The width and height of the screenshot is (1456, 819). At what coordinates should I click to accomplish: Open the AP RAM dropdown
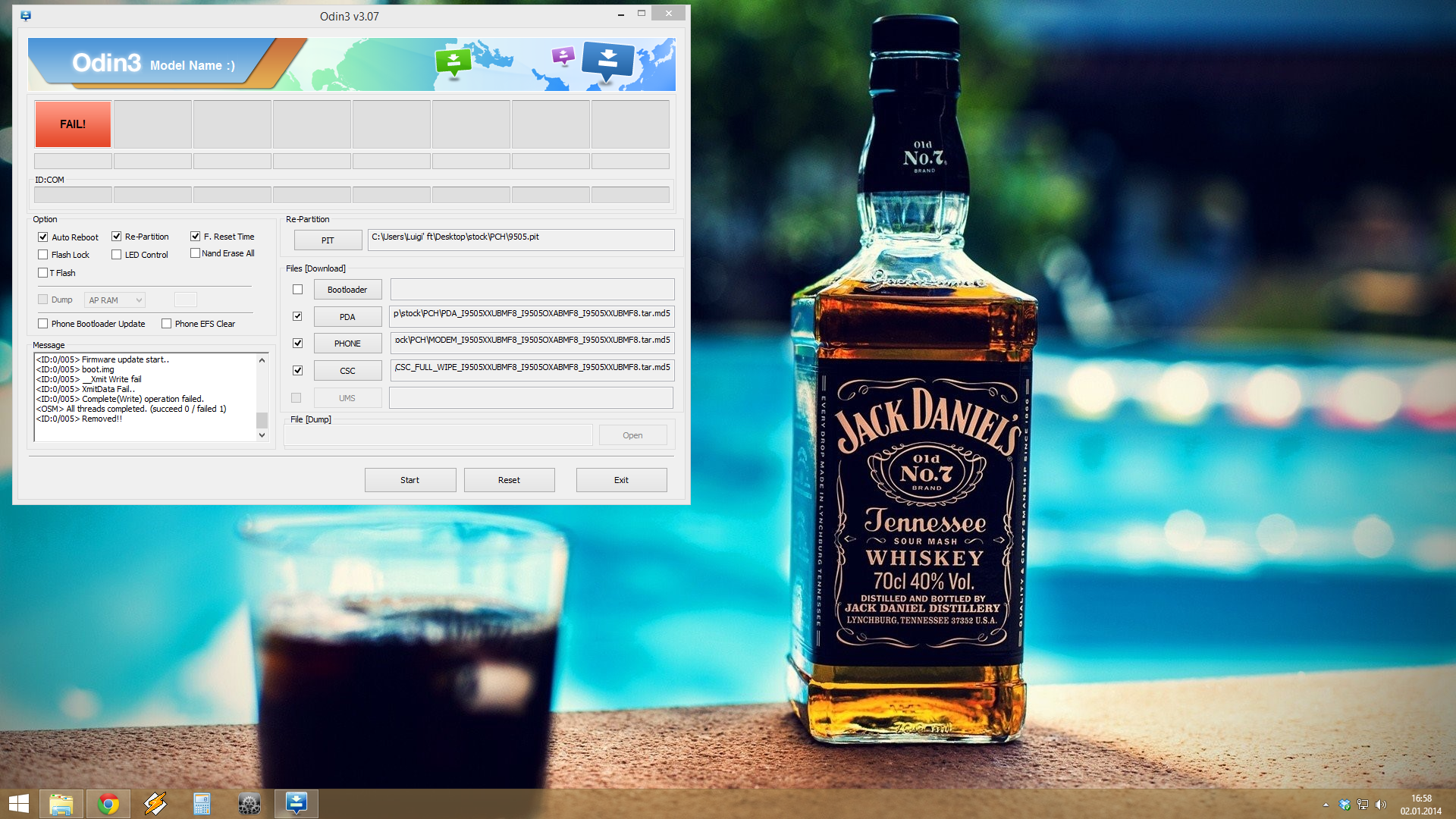[115, 300]
